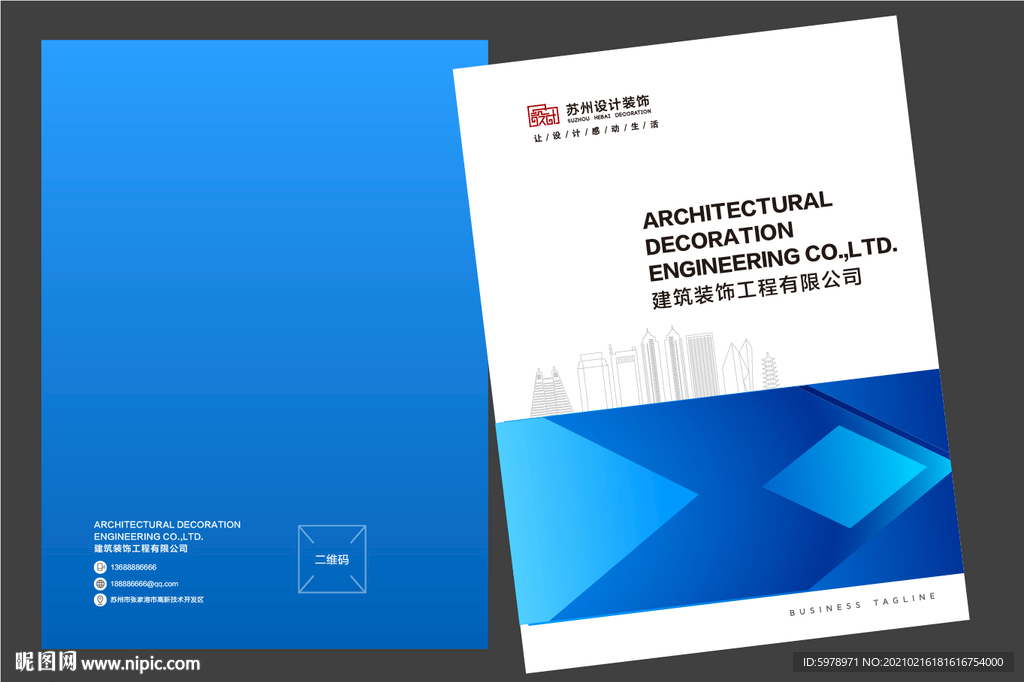Select the back cover line 'ENGINEERING CO.,LTD.'
The height and width of the screenshot is (682, 1024).
148,536
